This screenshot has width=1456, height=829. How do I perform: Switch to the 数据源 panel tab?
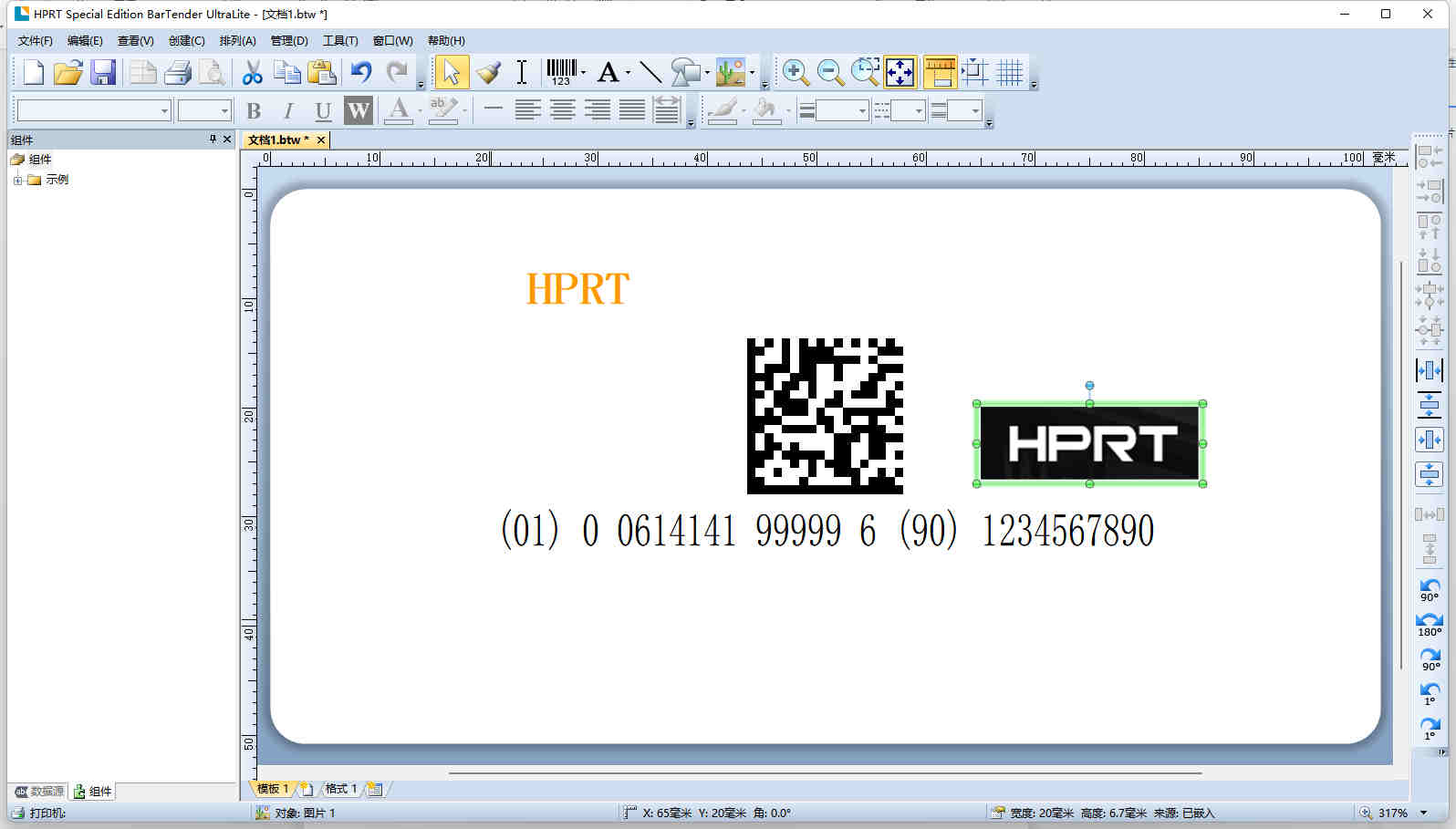[38, 791]
